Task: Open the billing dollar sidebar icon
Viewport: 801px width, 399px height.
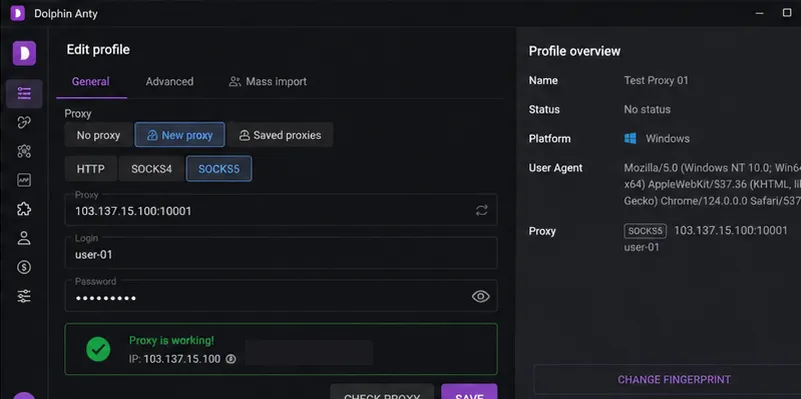Action: pos(24,267)
